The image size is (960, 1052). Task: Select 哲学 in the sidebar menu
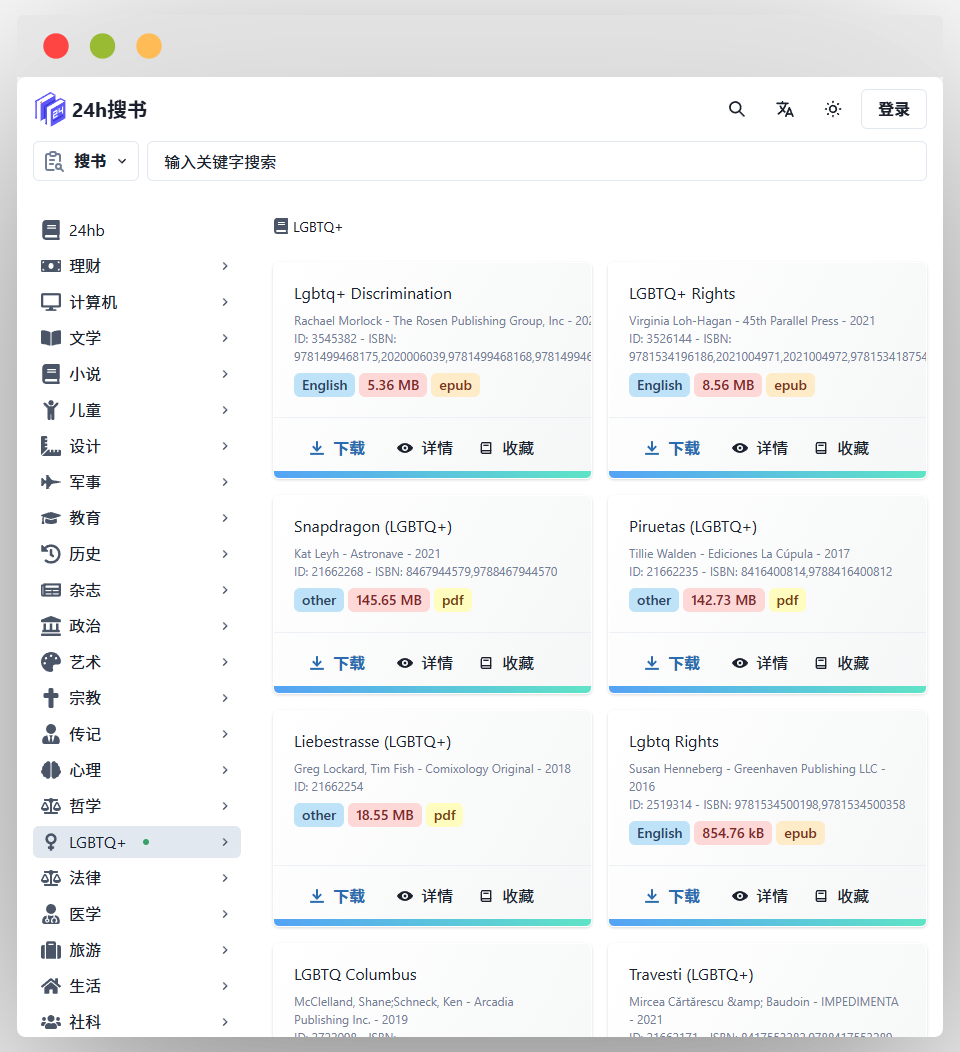[85, 806]
